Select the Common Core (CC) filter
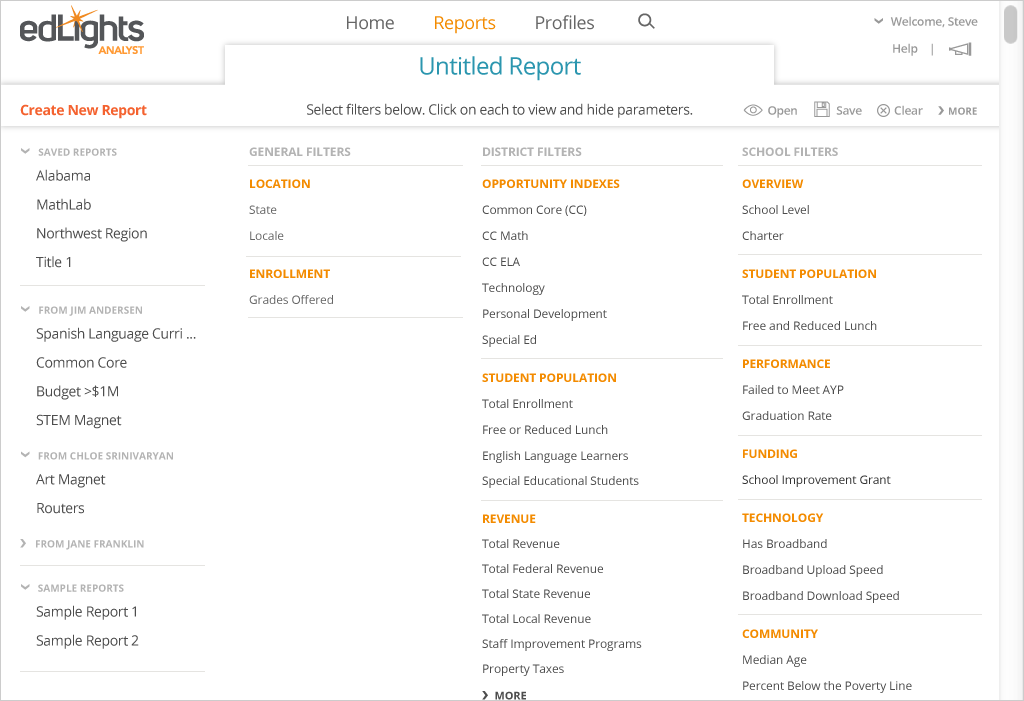 tap(534, 210)
